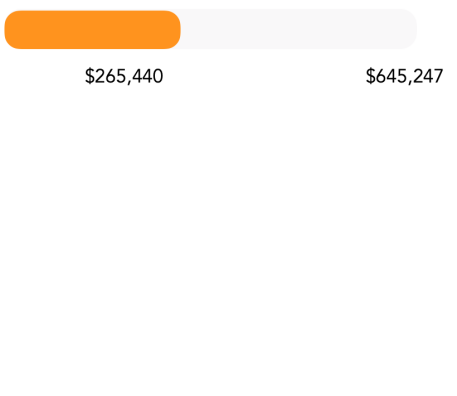Click the orange filled portion of the progress bar
Image resolution: width=457 pixels, height=396 pixels.
tap(92, 30)
